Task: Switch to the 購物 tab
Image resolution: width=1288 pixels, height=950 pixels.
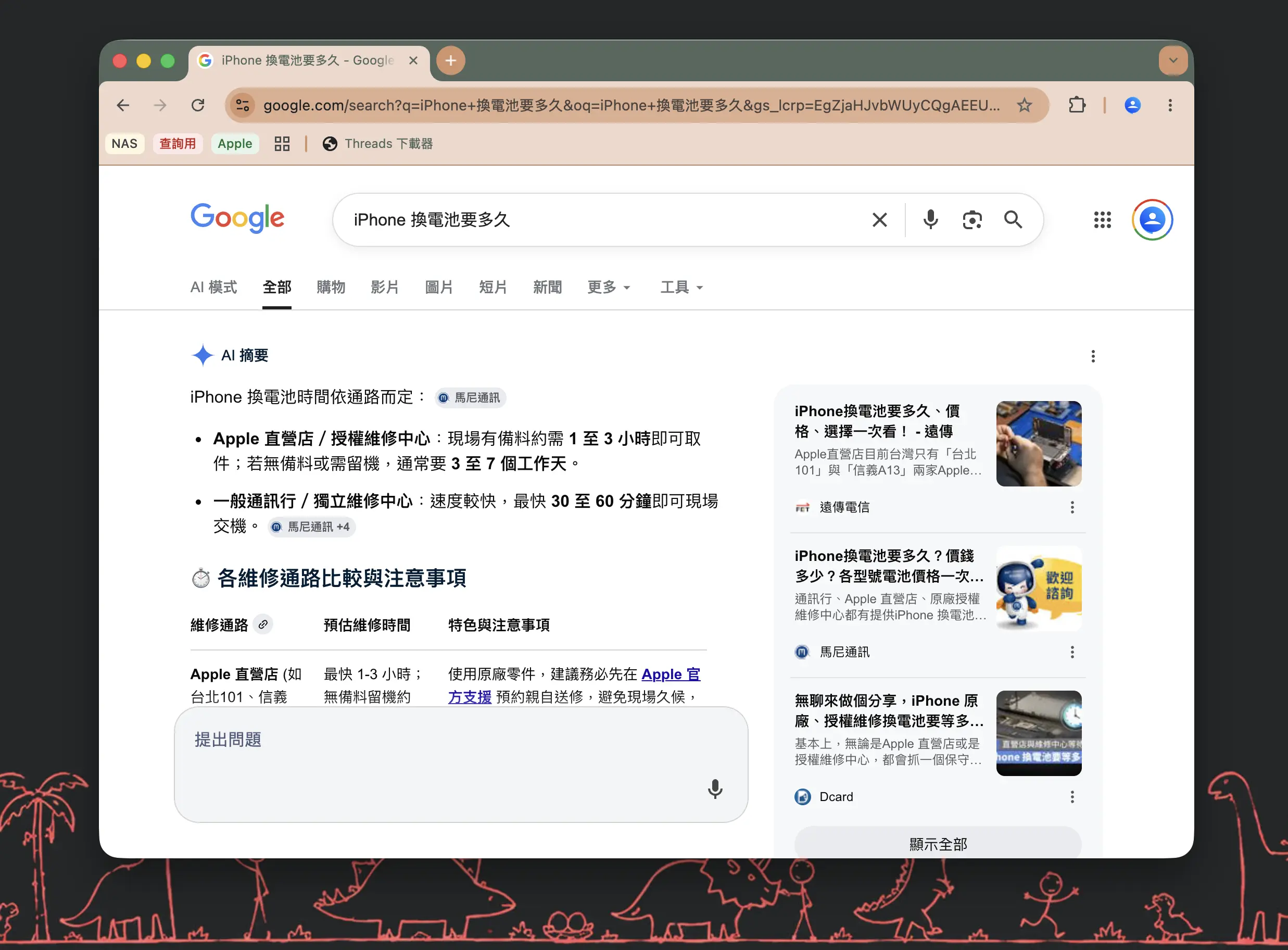Action: (x=331, y=287)
